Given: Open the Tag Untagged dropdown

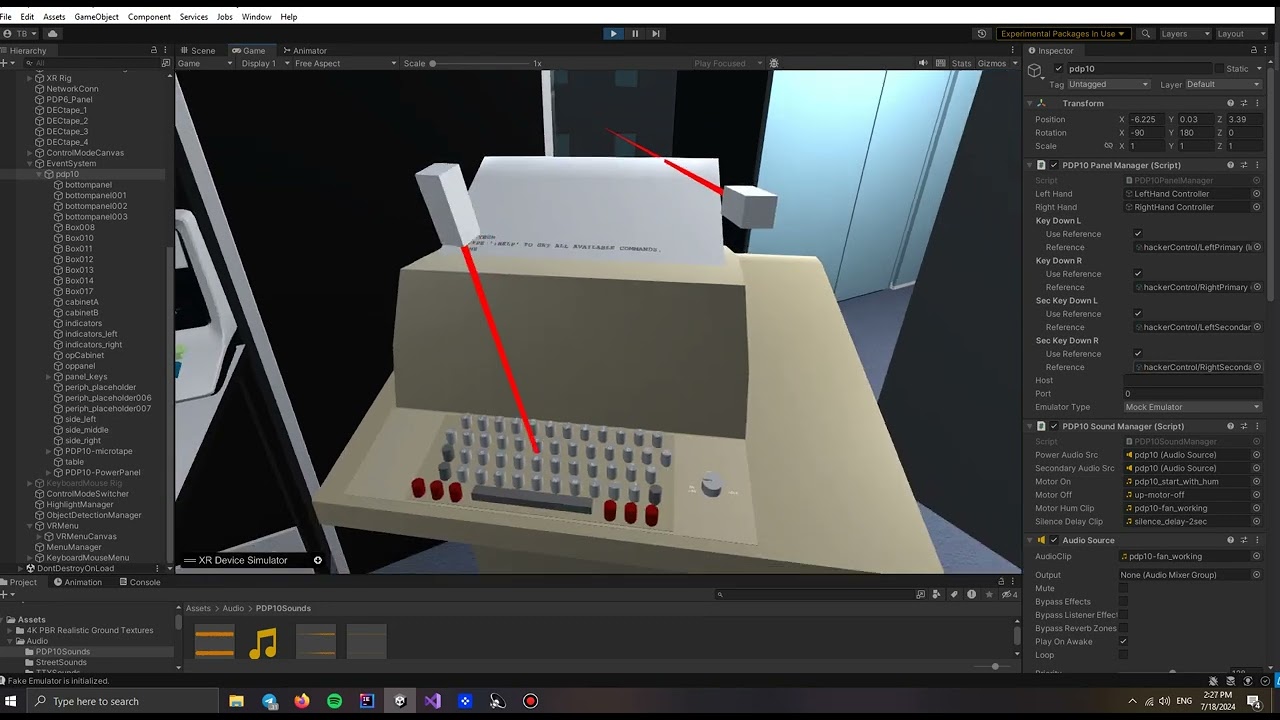Looking at the screenshot, I should [1109, 85].
